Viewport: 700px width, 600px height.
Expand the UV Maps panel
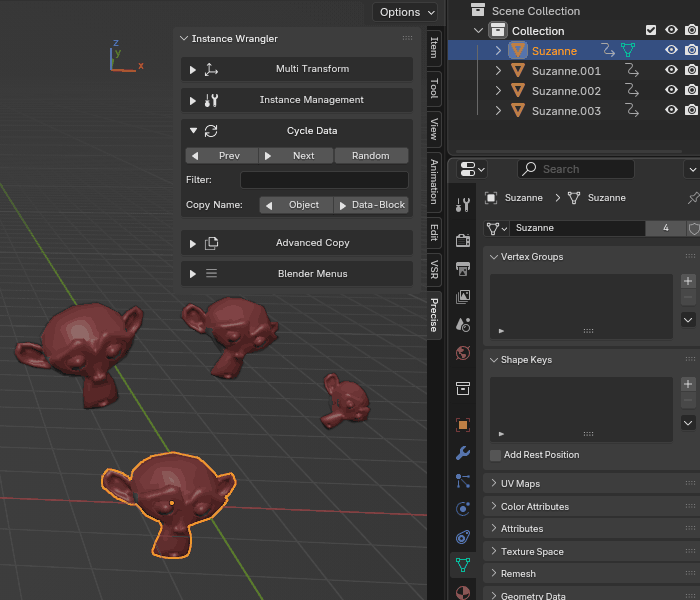click(494, 483)
